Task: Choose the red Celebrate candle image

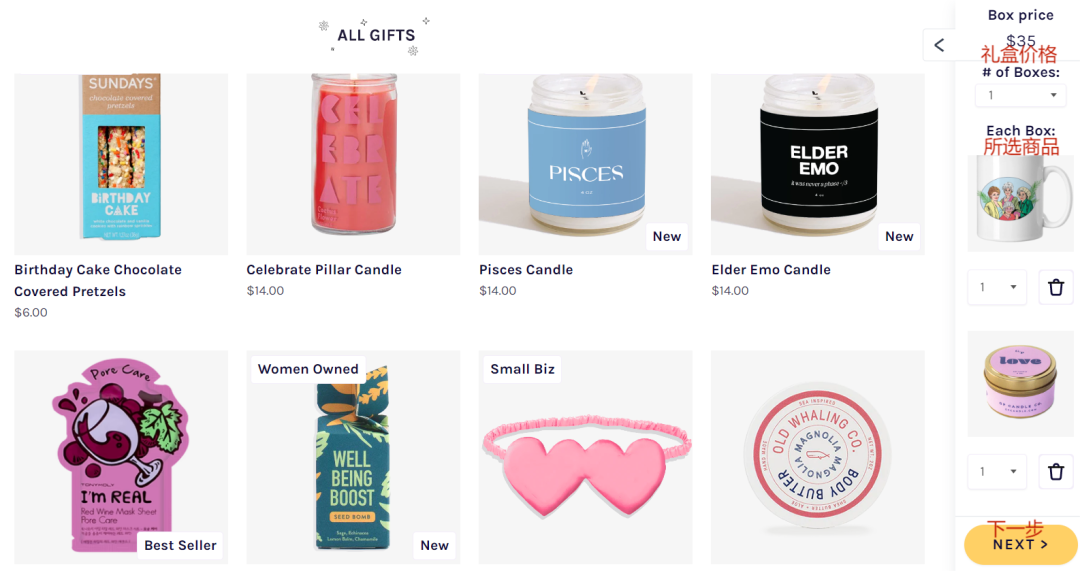Action: pyautogui.click(x=353, y=164)
